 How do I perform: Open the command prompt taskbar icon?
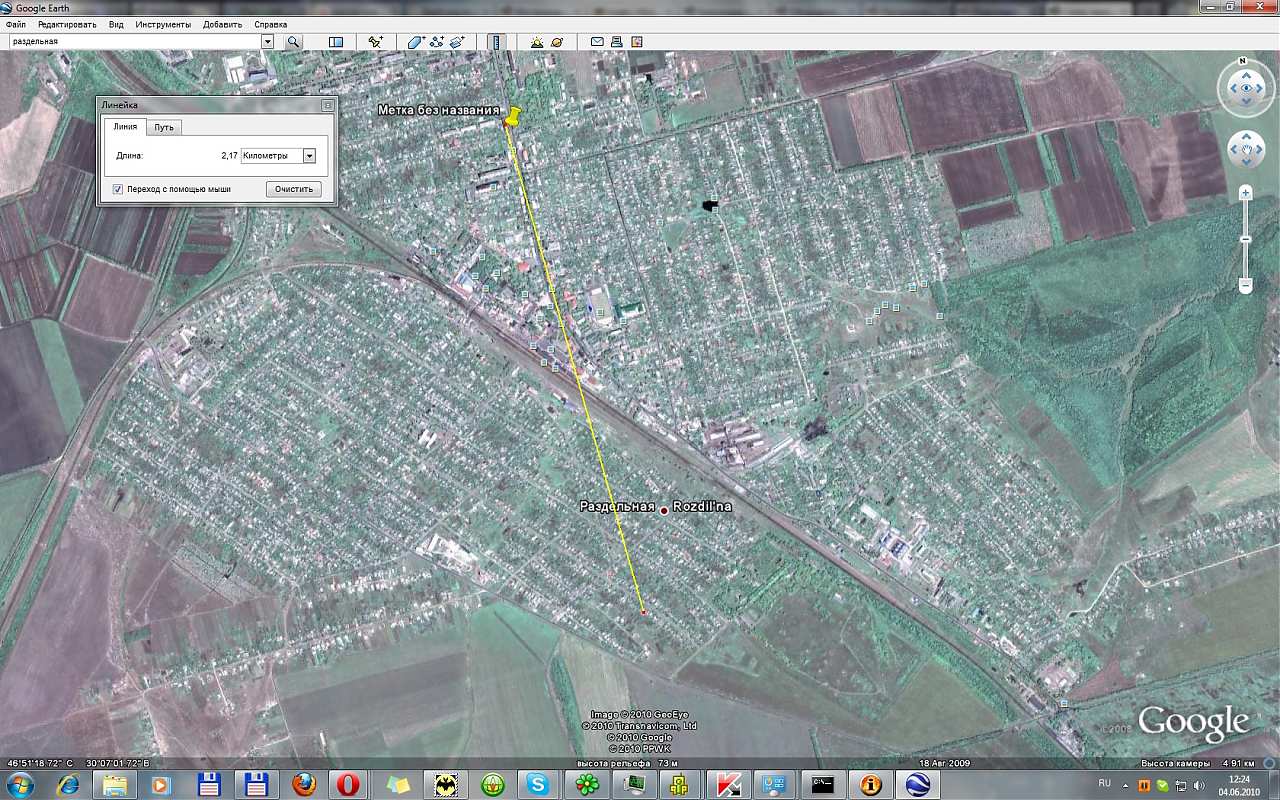pyautogui.click(x=823, y=785)
